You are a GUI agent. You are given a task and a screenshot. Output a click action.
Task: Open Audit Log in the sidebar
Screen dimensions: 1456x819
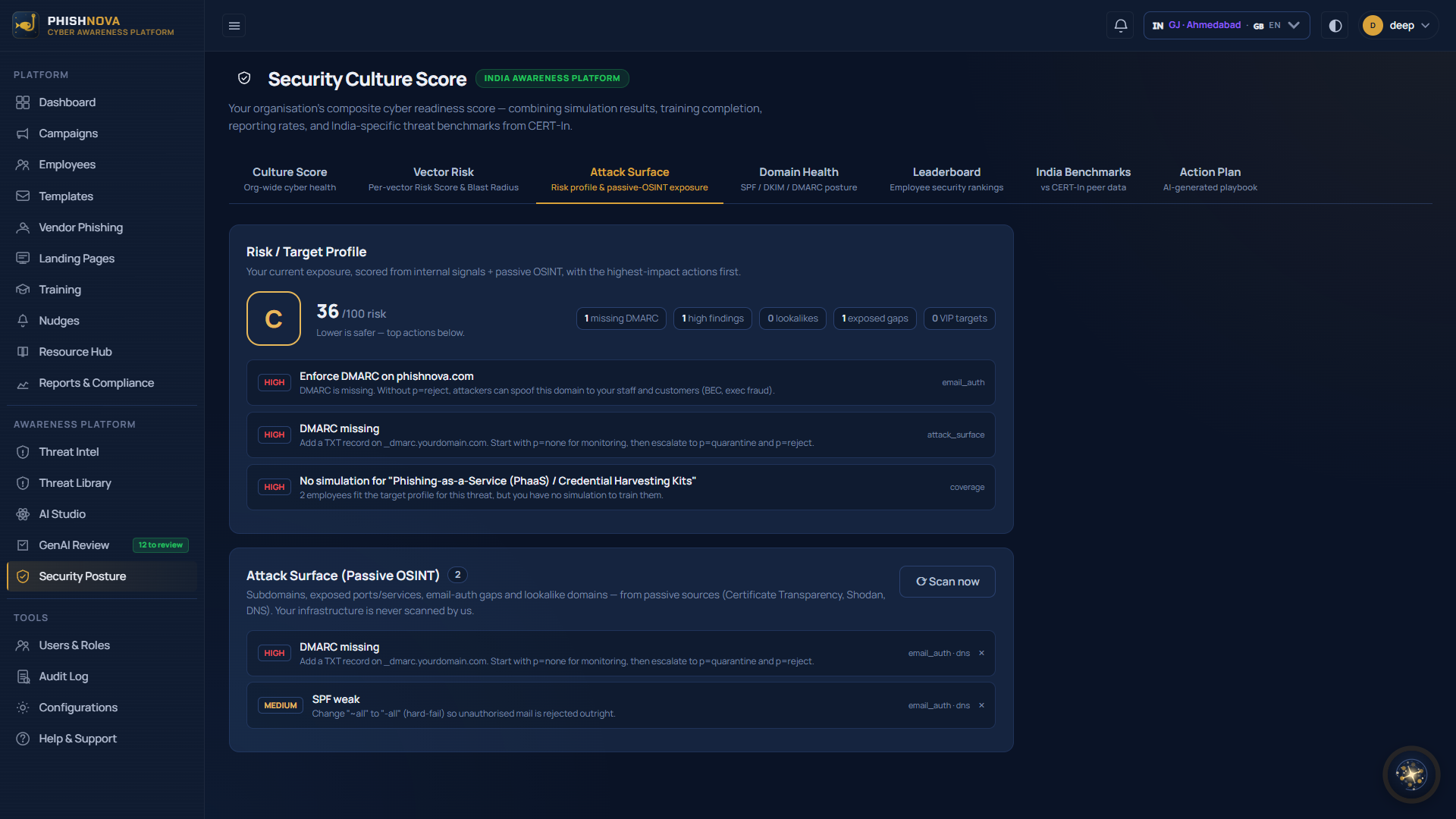pyautogui.click(x=102, y=676)
